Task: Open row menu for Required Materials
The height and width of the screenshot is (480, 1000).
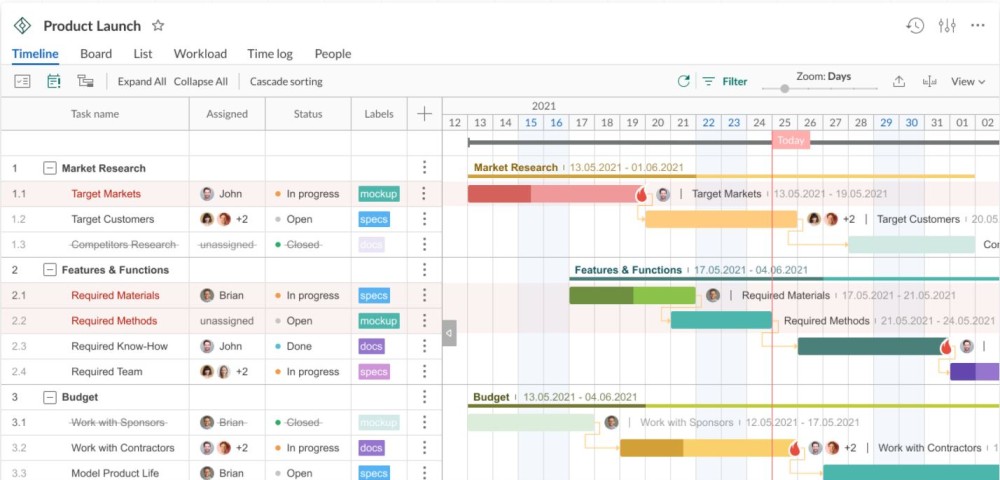Action: [424, 295]
